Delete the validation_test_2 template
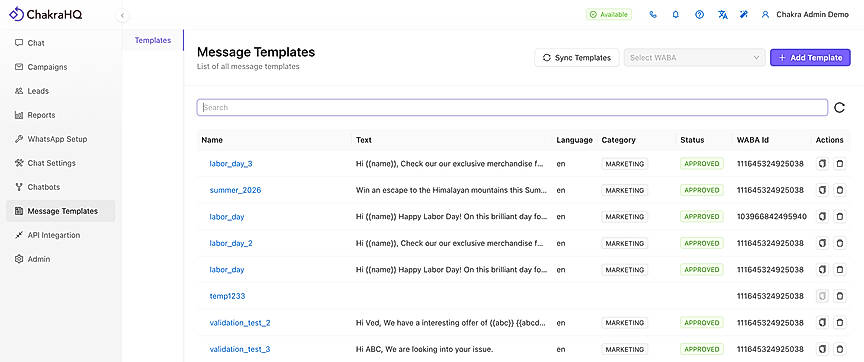Viewport: 864px width, 362px height. tap(839, 322)
